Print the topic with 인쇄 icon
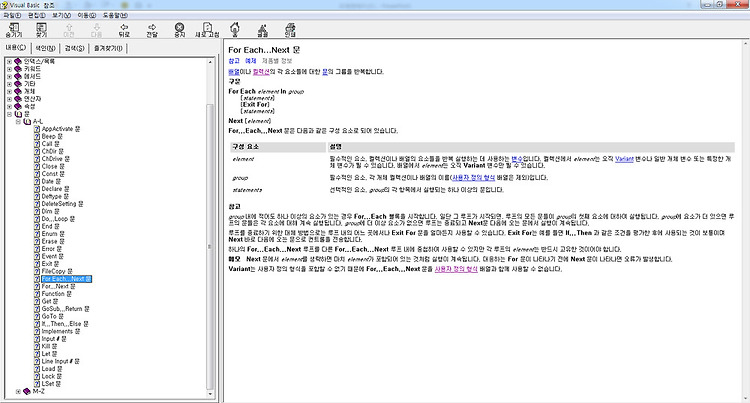The height and width of the screenshot is (403, 750). click(290, 28)
